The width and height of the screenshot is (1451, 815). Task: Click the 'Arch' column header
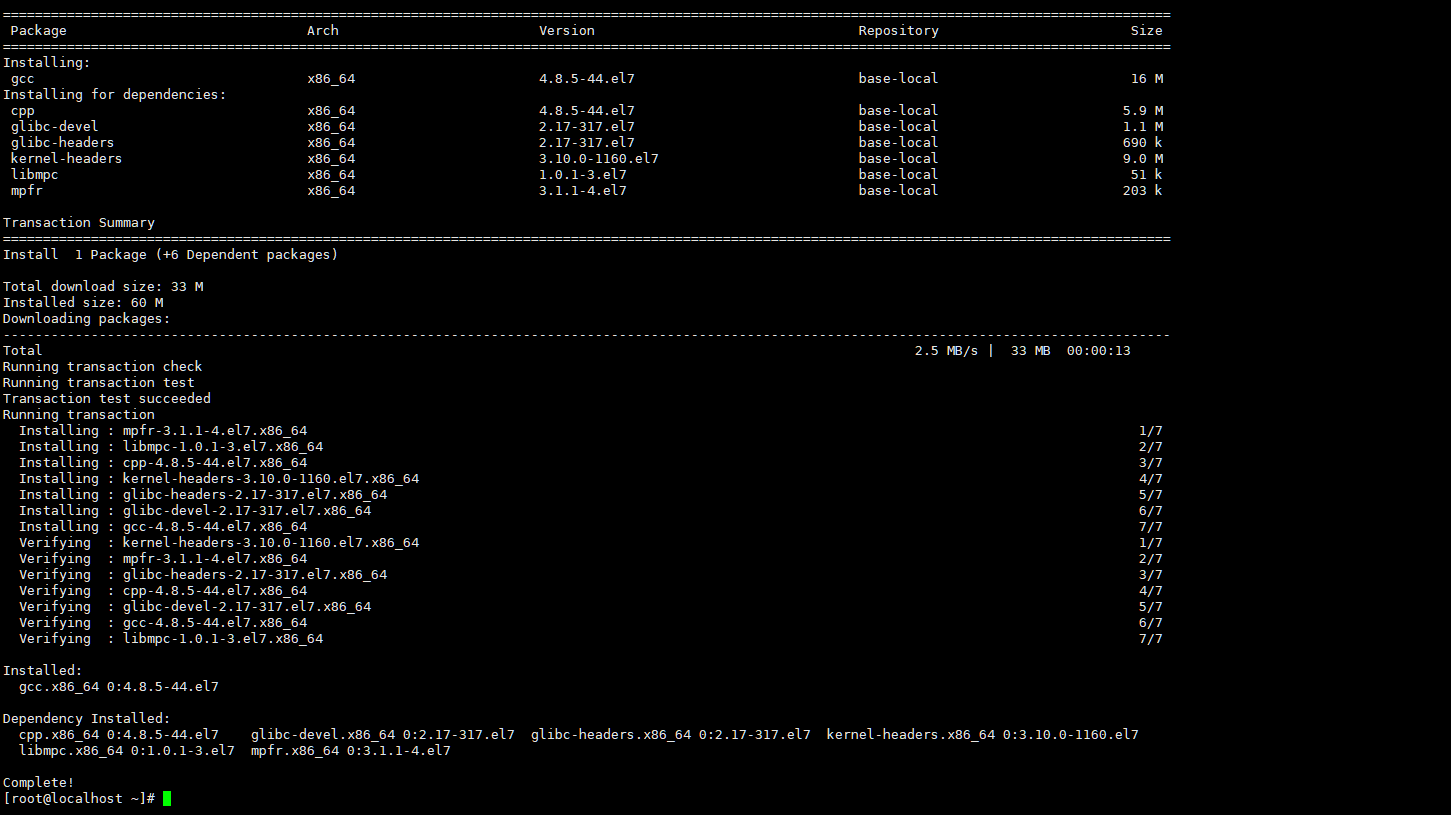click(x=323, y=30)
